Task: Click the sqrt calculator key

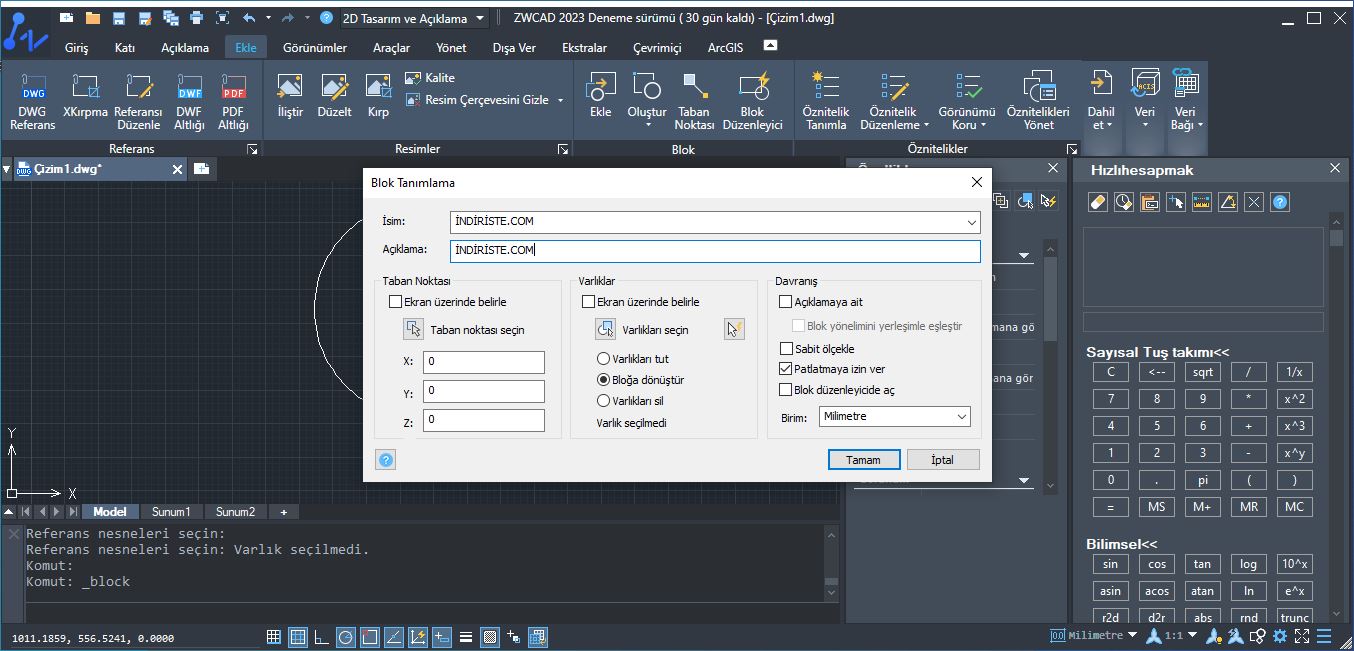Action: 1203,372
